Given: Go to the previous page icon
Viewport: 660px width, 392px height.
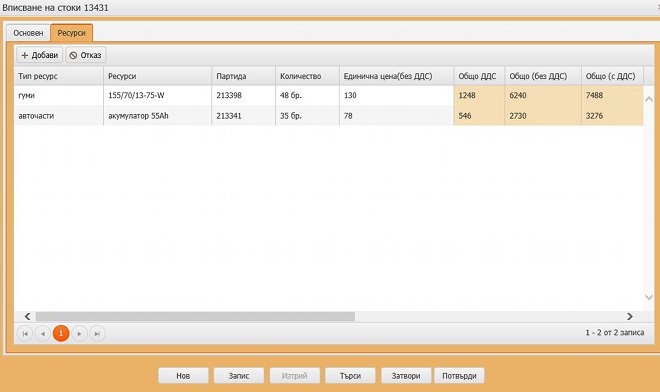Looking at the screenshot, I should point(43,334).
